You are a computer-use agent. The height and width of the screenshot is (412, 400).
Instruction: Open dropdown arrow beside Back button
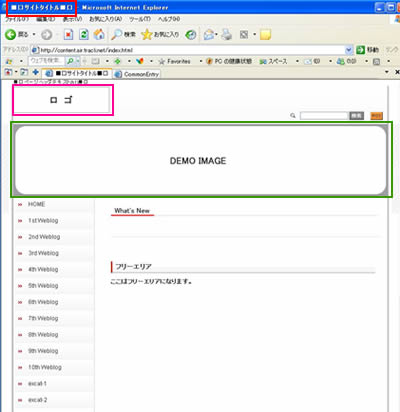[x=34, y=34]
